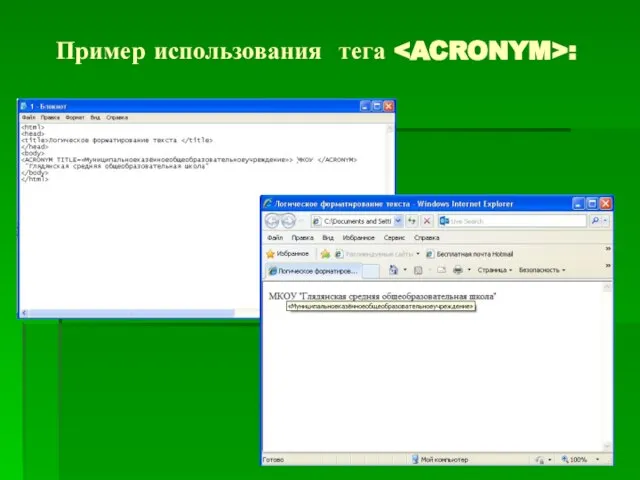Viewport: 640px width, 480px height.
Task: Click the Add to Favorites star icon
Action: (x=325, y=254)
